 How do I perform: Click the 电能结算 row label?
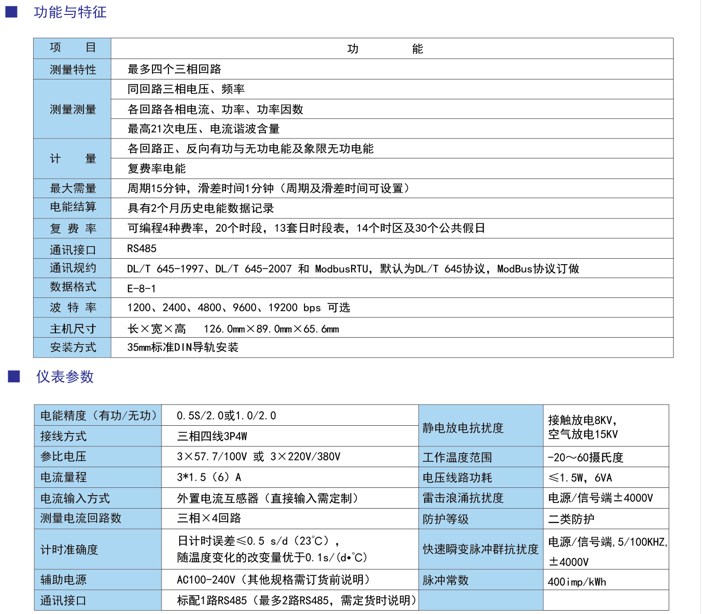(72, 207)
